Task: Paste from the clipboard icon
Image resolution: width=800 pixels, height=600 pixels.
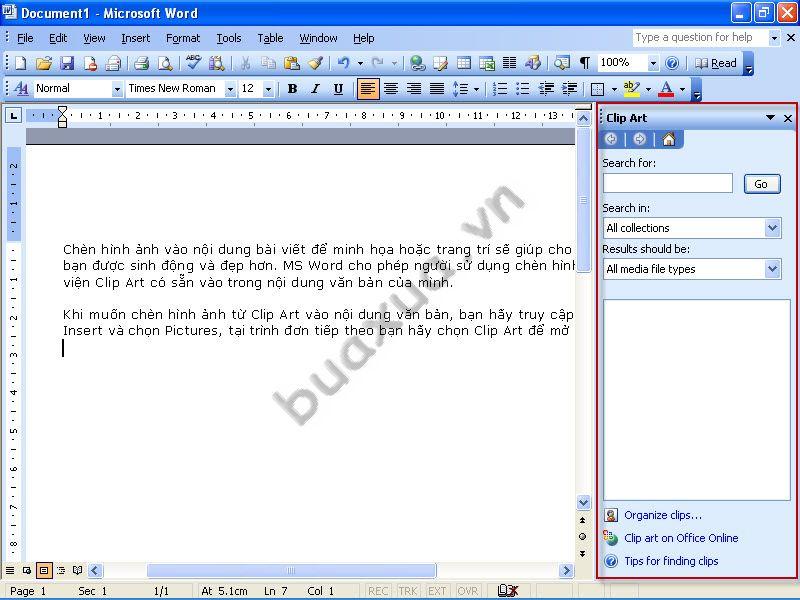Action: coord(292,63)
